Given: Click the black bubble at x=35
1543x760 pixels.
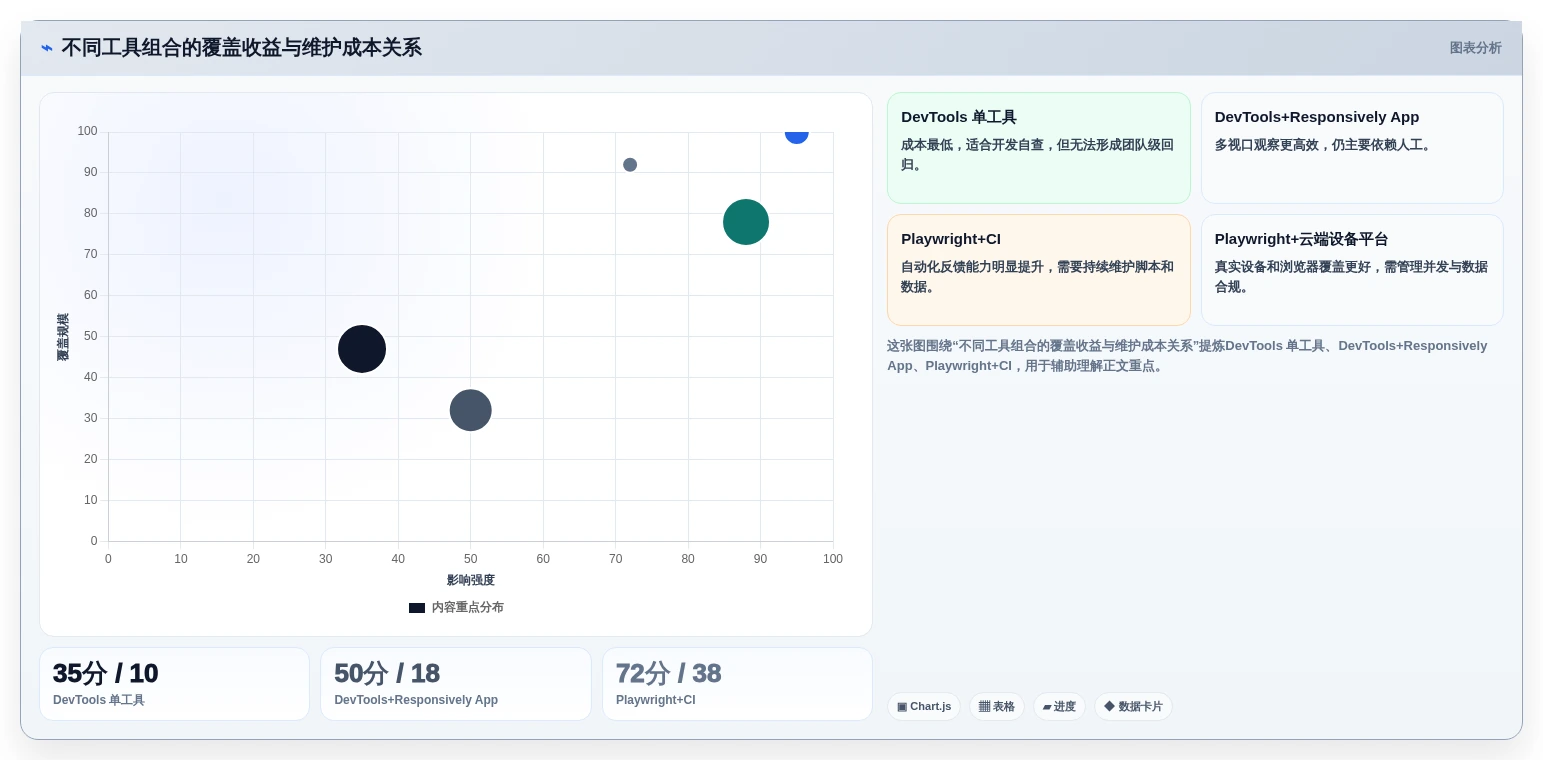Looking at the screenshot, I should 362,349.
